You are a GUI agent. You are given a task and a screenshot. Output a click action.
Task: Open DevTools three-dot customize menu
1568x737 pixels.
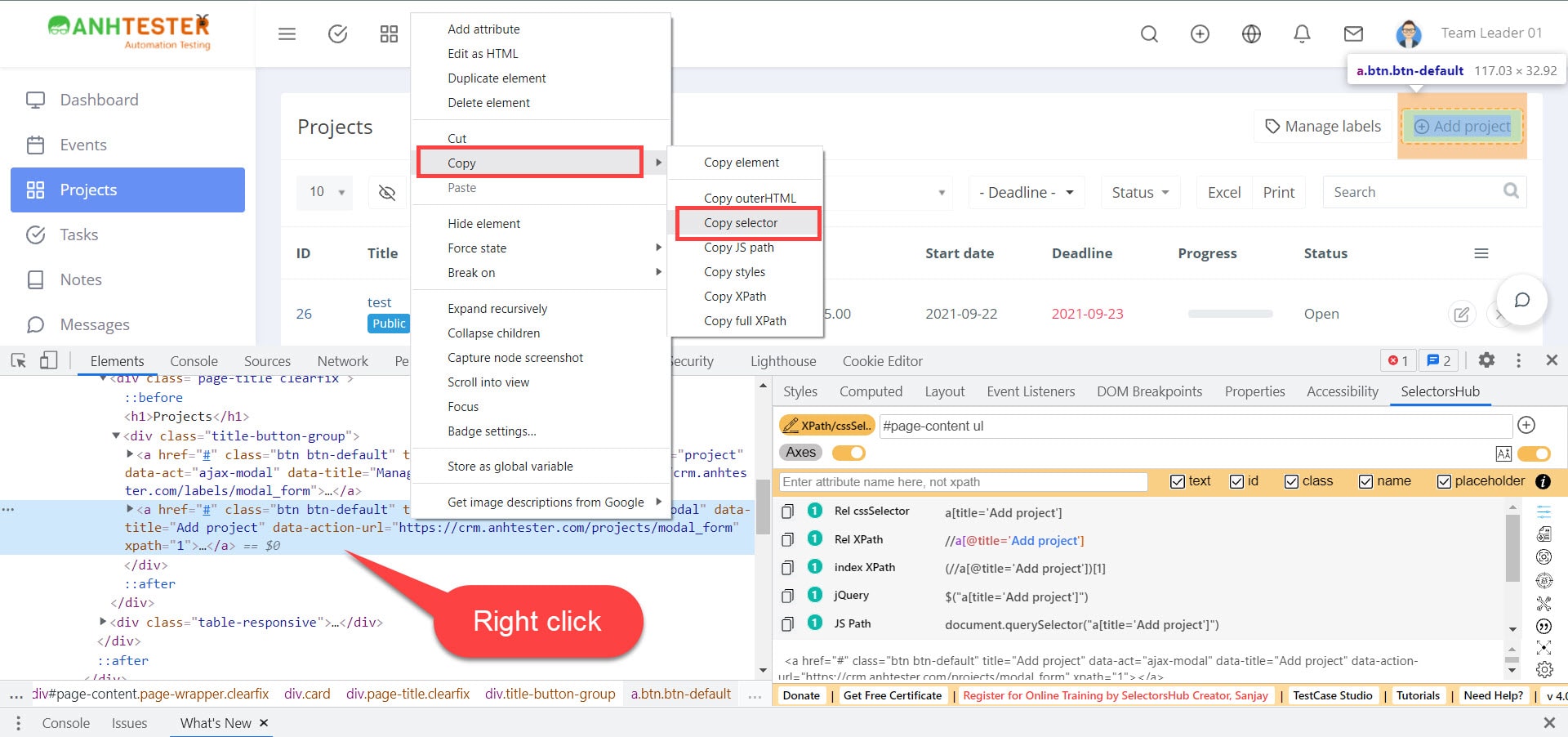click(x=1518, y=360)
